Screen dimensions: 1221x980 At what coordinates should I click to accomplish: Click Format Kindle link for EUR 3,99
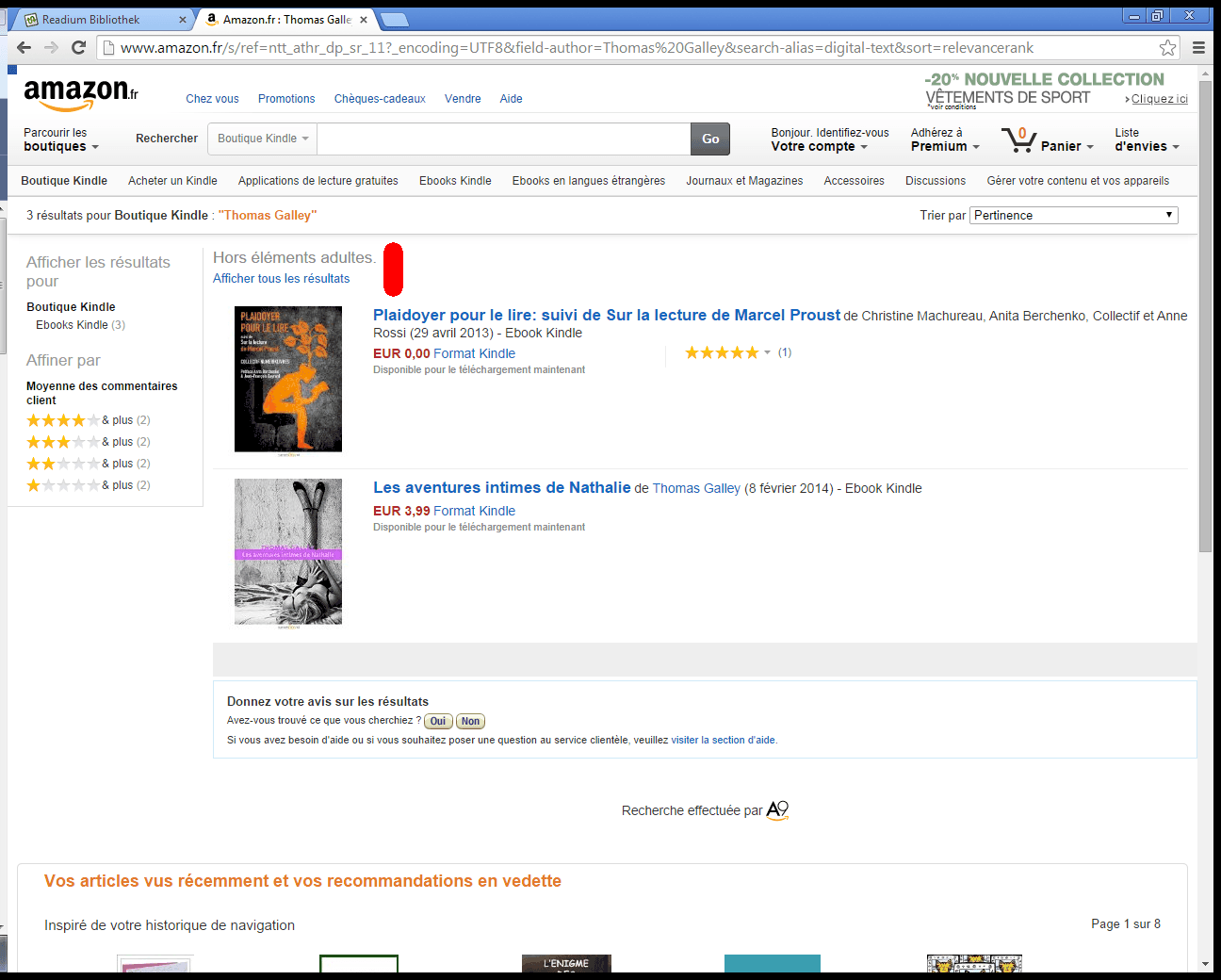coord(474,511)
